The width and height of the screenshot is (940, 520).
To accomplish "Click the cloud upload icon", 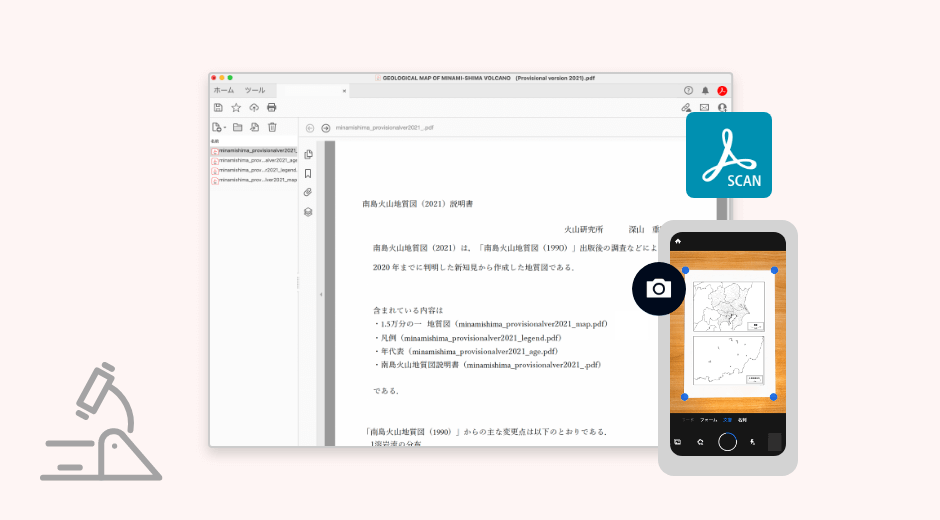I will click(254, 107).
